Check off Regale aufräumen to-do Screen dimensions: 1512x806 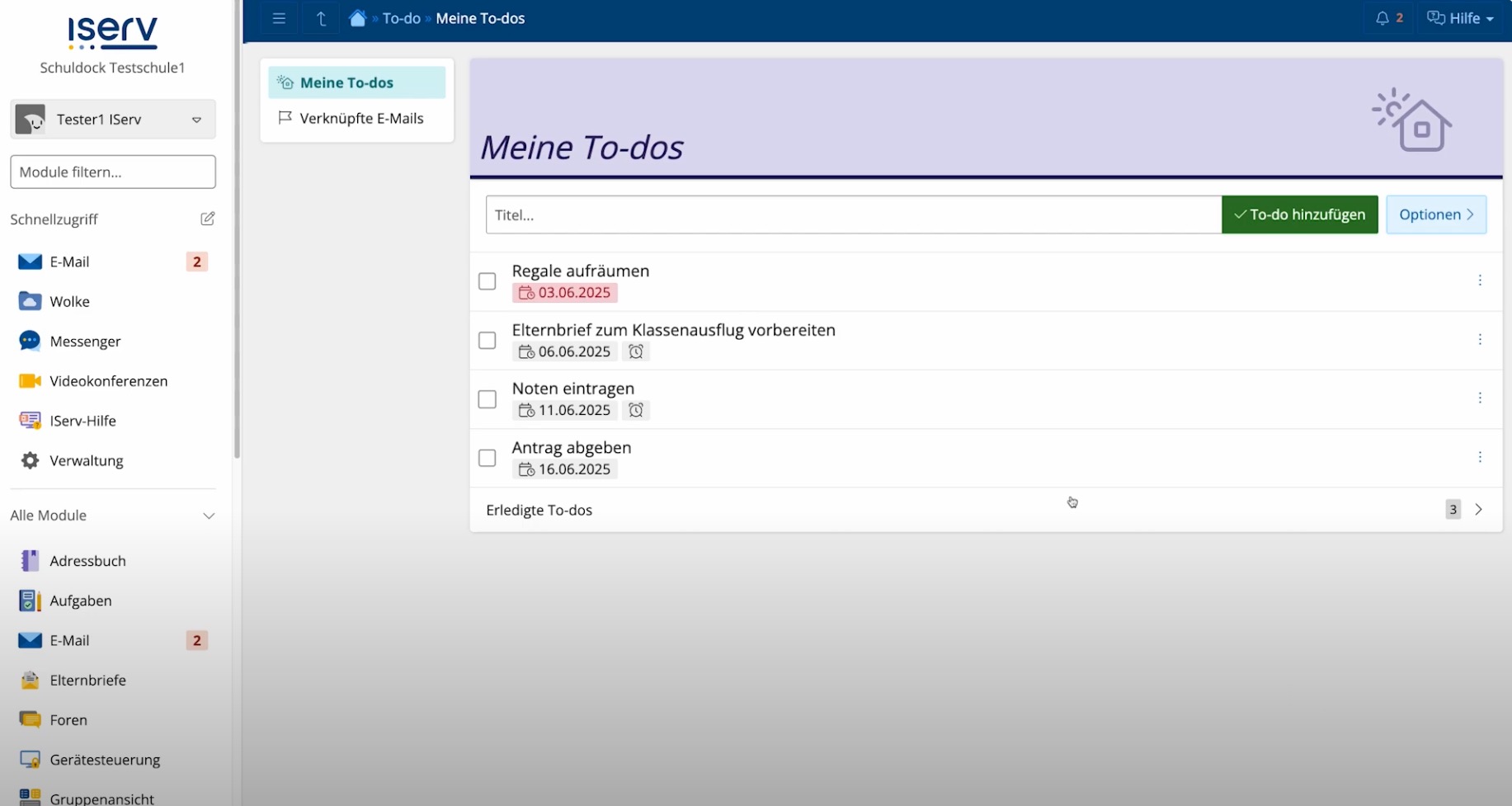(x=488, y=281)
